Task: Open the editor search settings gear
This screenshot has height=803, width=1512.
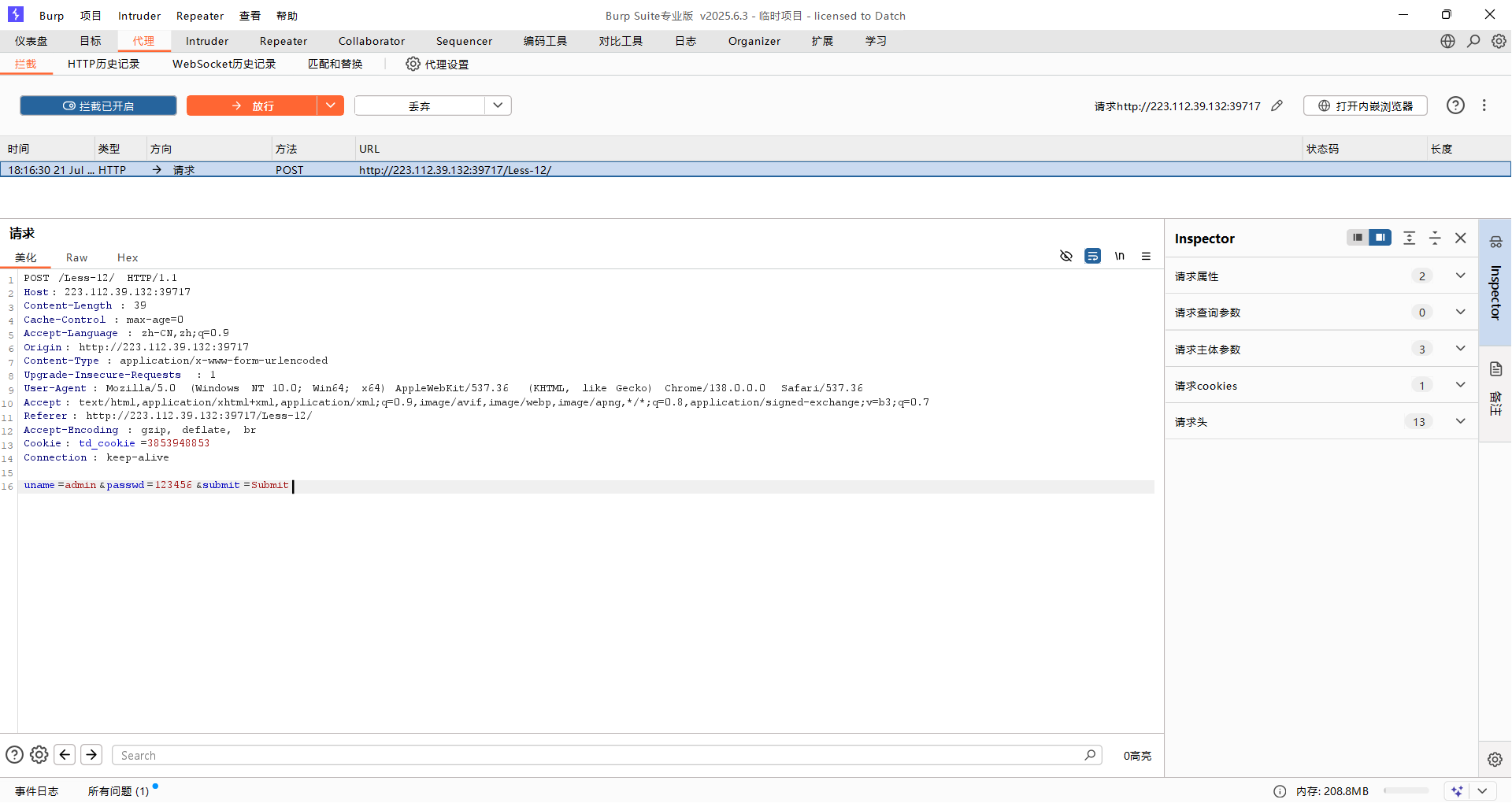Action: tap(39, 755)
